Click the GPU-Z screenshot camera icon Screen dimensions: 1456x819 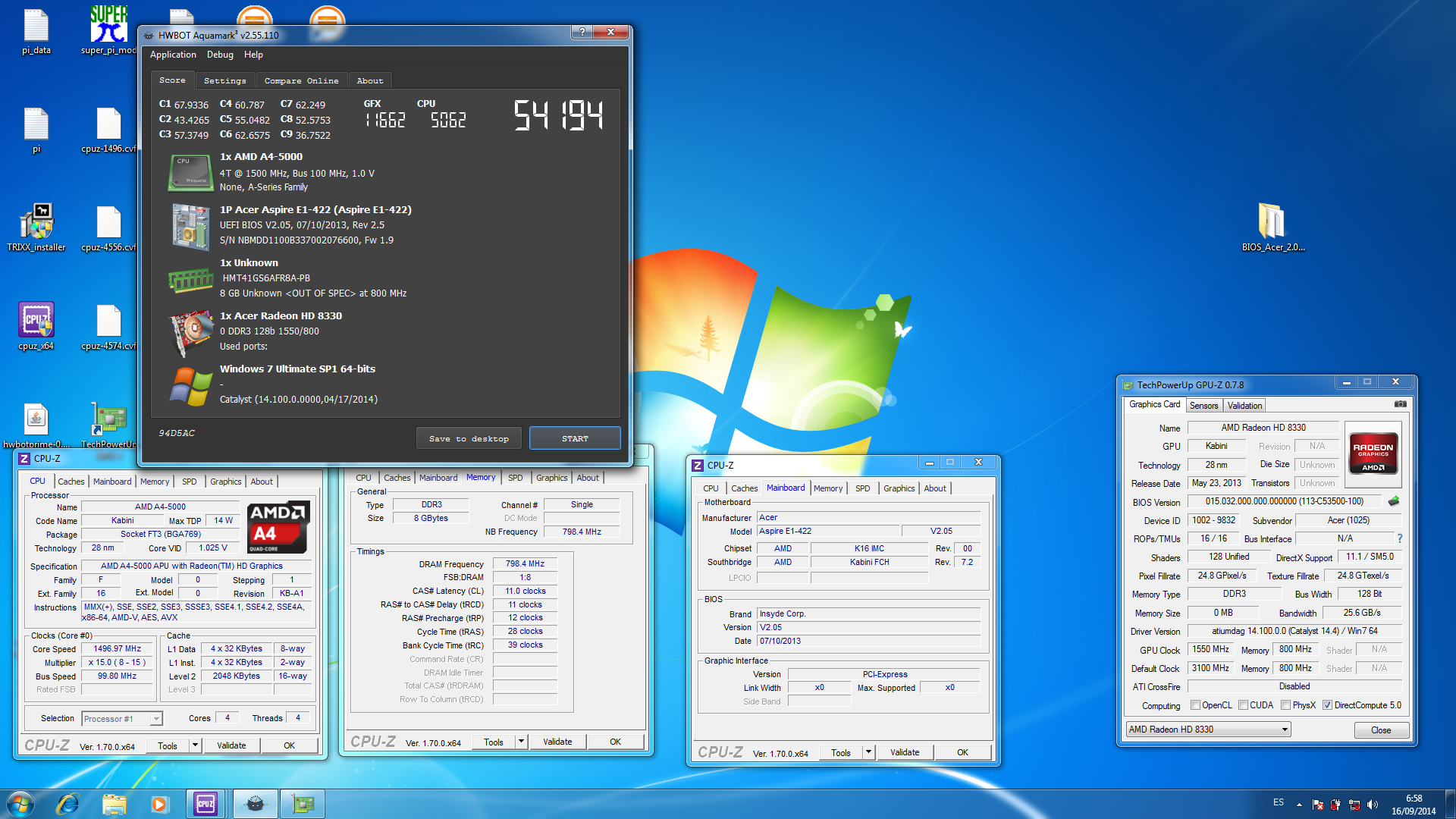tap(1400, 404)
